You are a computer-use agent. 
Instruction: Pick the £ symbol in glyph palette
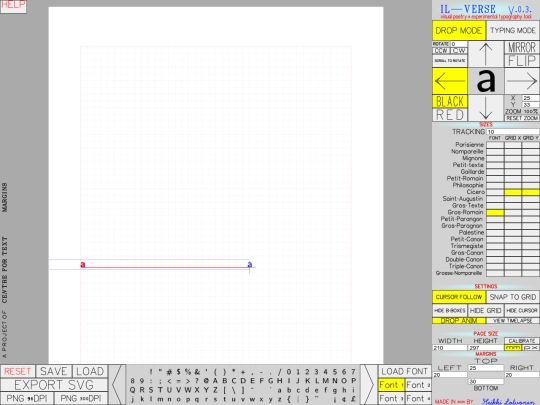tap(353, 399)
